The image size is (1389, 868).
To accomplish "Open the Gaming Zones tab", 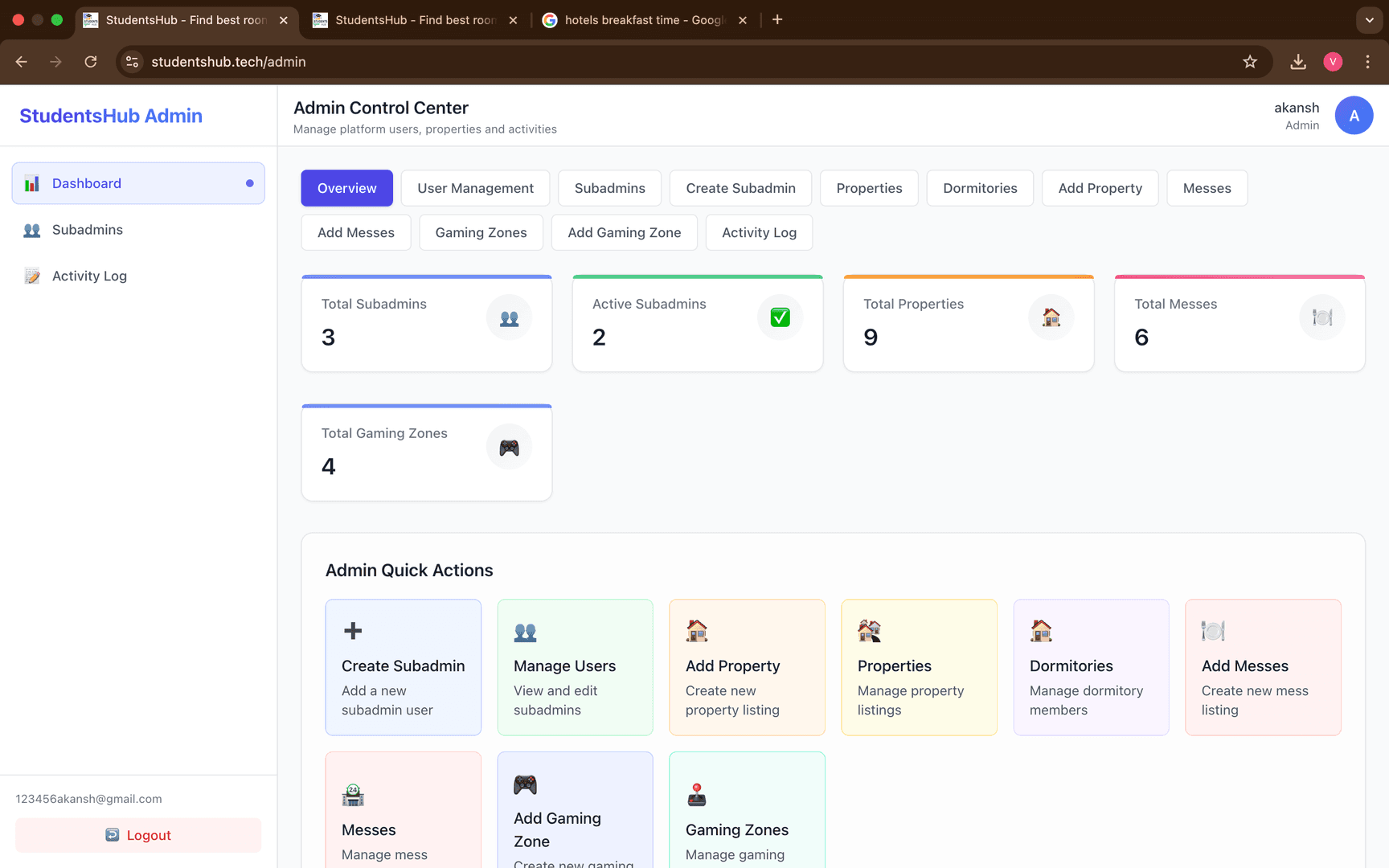I will (x=481, y=232).
